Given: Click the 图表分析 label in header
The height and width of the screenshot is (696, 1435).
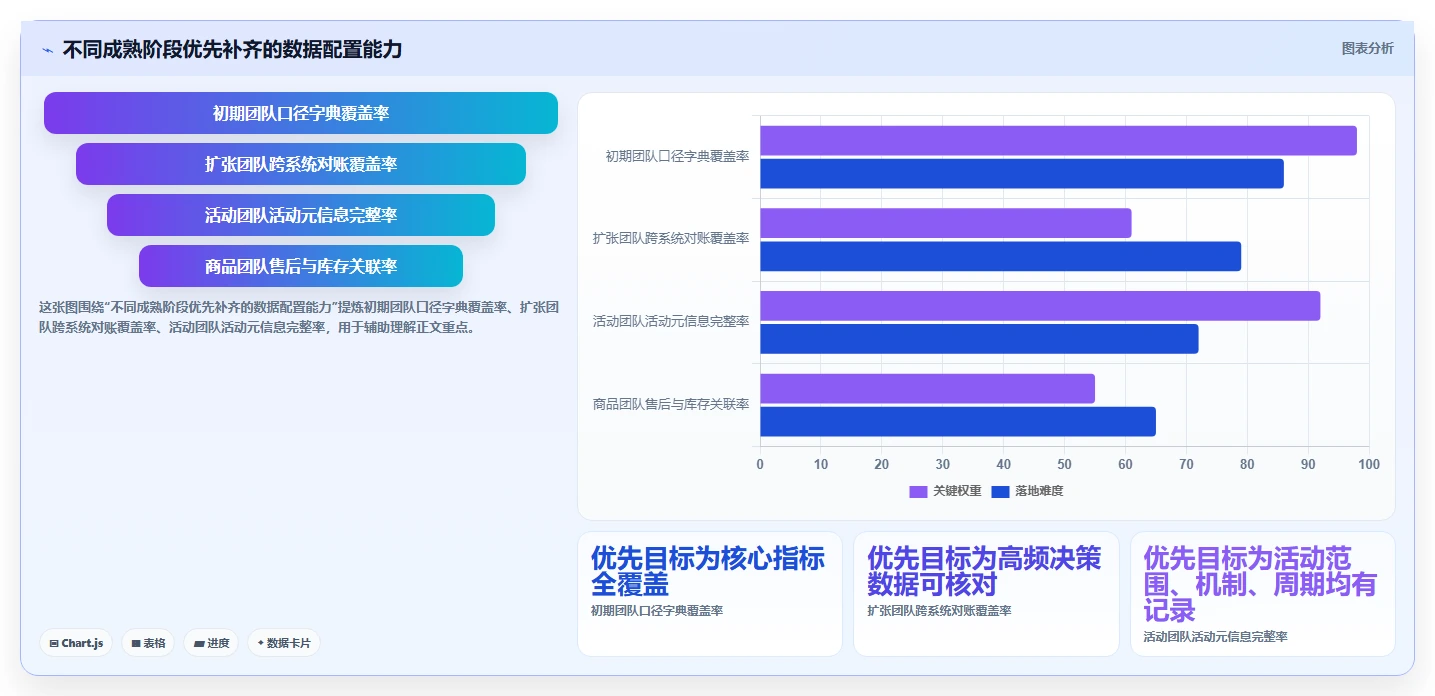Looking at the screenshot, I should coord(1367,48).
